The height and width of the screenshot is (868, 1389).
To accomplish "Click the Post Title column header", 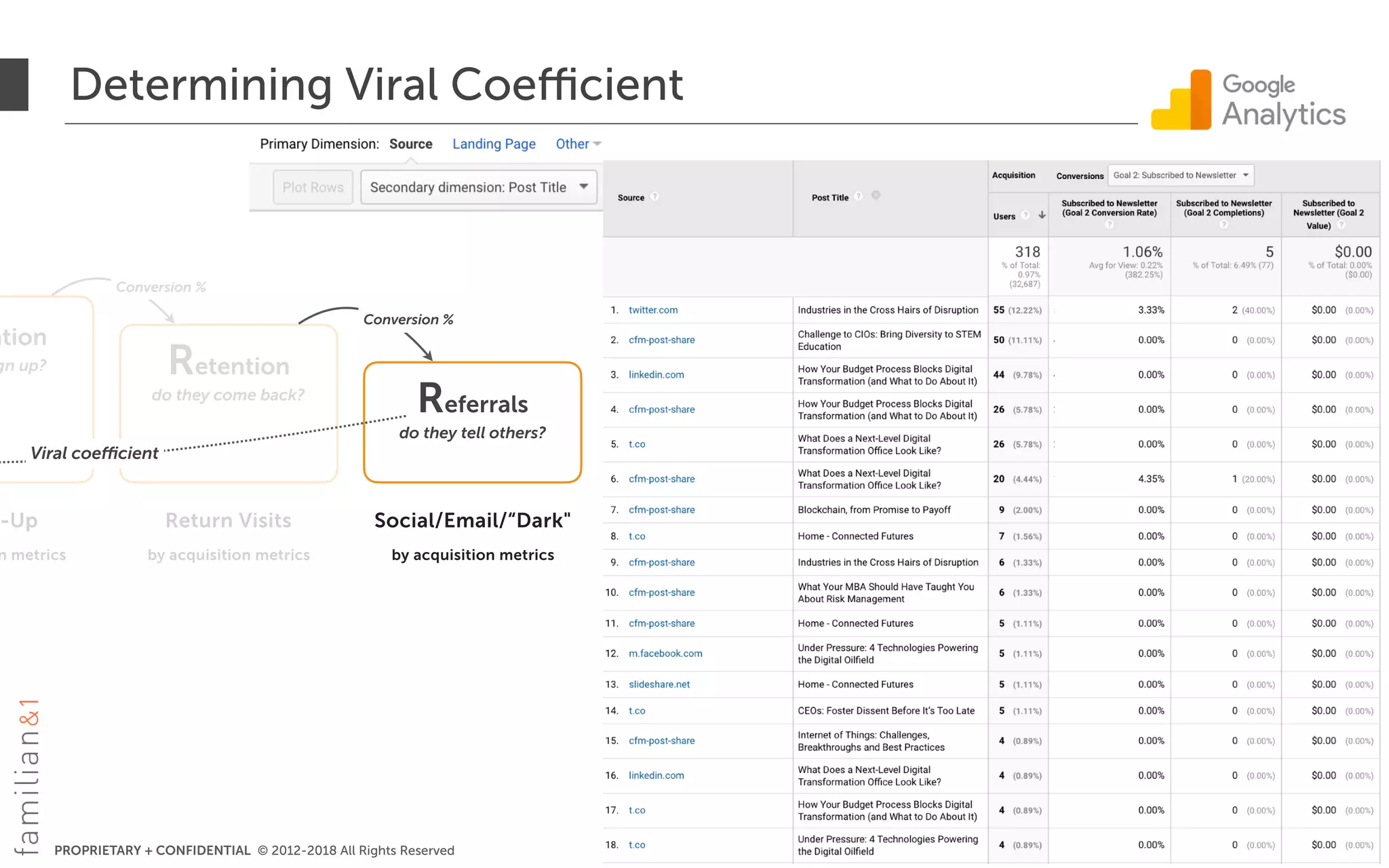I will coord(830,198).
